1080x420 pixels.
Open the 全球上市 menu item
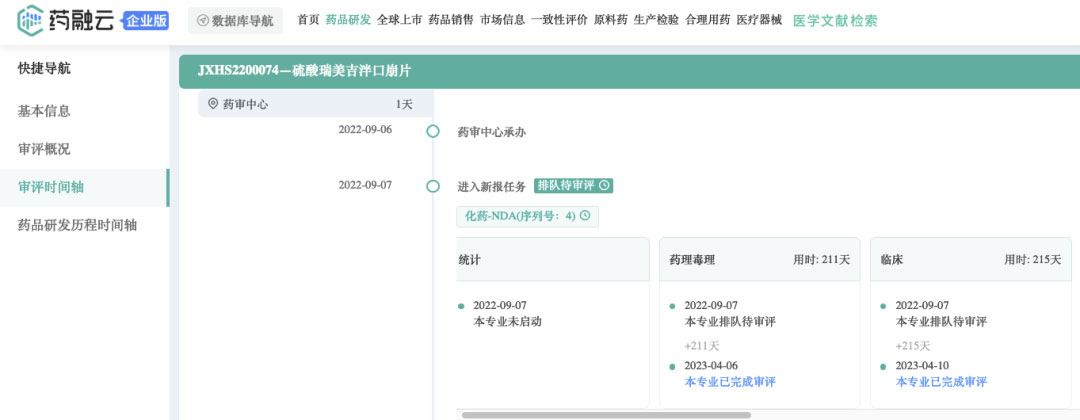coord(399,20)
